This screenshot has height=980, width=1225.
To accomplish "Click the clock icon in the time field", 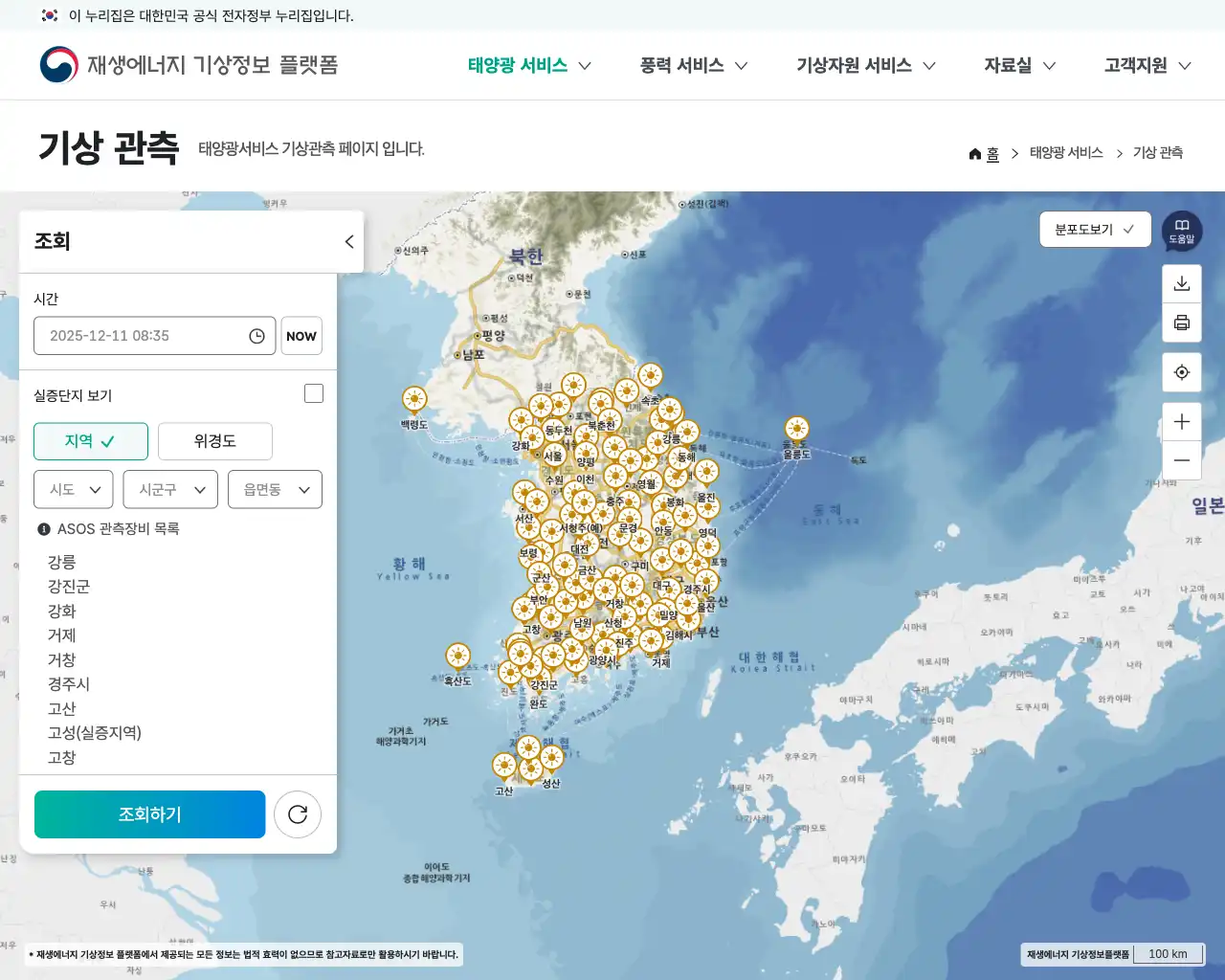I will [256, 335].
